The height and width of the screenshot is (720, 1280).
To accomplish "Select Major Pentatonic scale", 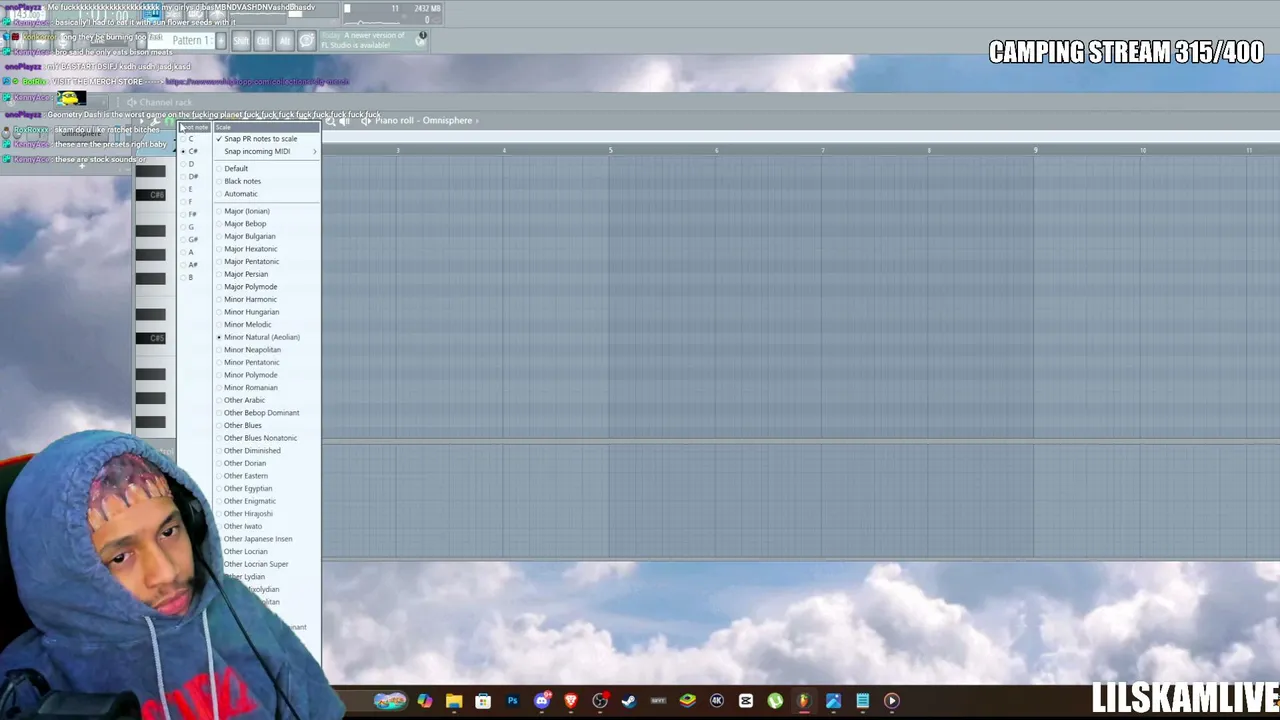I will (267, 262).
